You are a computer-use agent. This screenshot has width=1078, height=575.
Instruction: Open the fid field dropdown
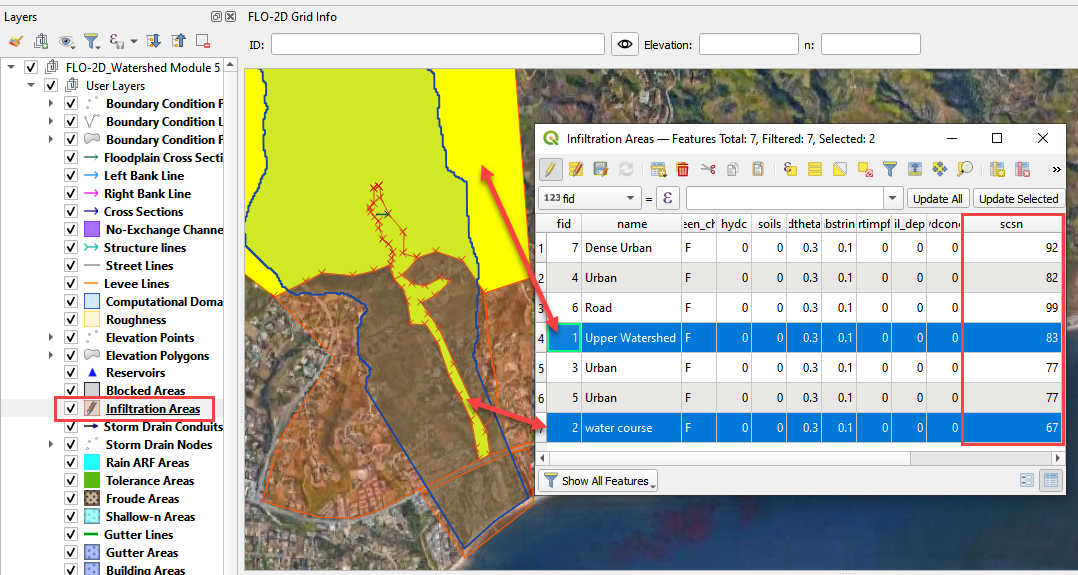point(630,198)
